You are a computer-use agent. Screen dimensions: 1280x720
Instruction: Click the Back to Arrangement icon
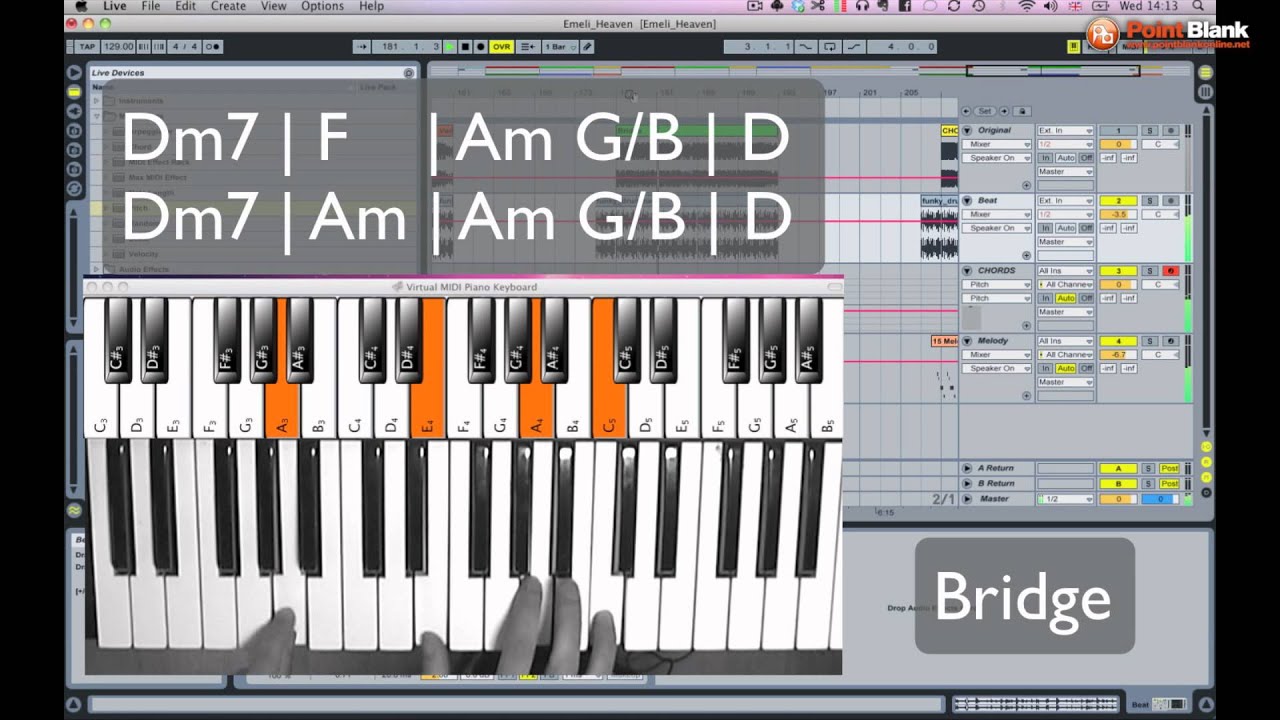527,46
